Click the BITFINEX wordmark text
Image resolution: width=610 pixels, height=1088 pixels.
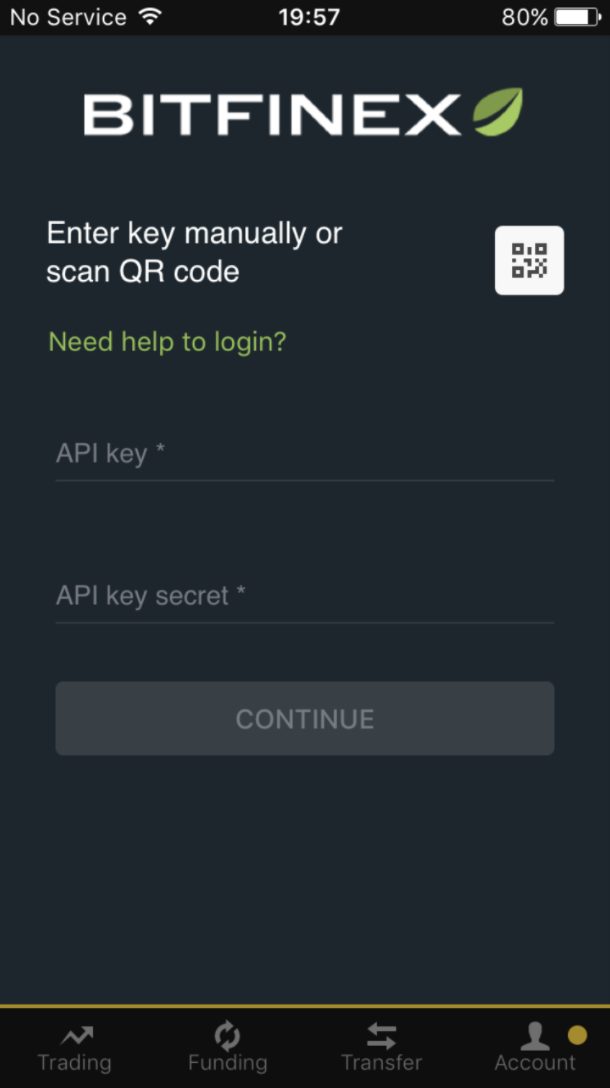click(x=272, y=114)
